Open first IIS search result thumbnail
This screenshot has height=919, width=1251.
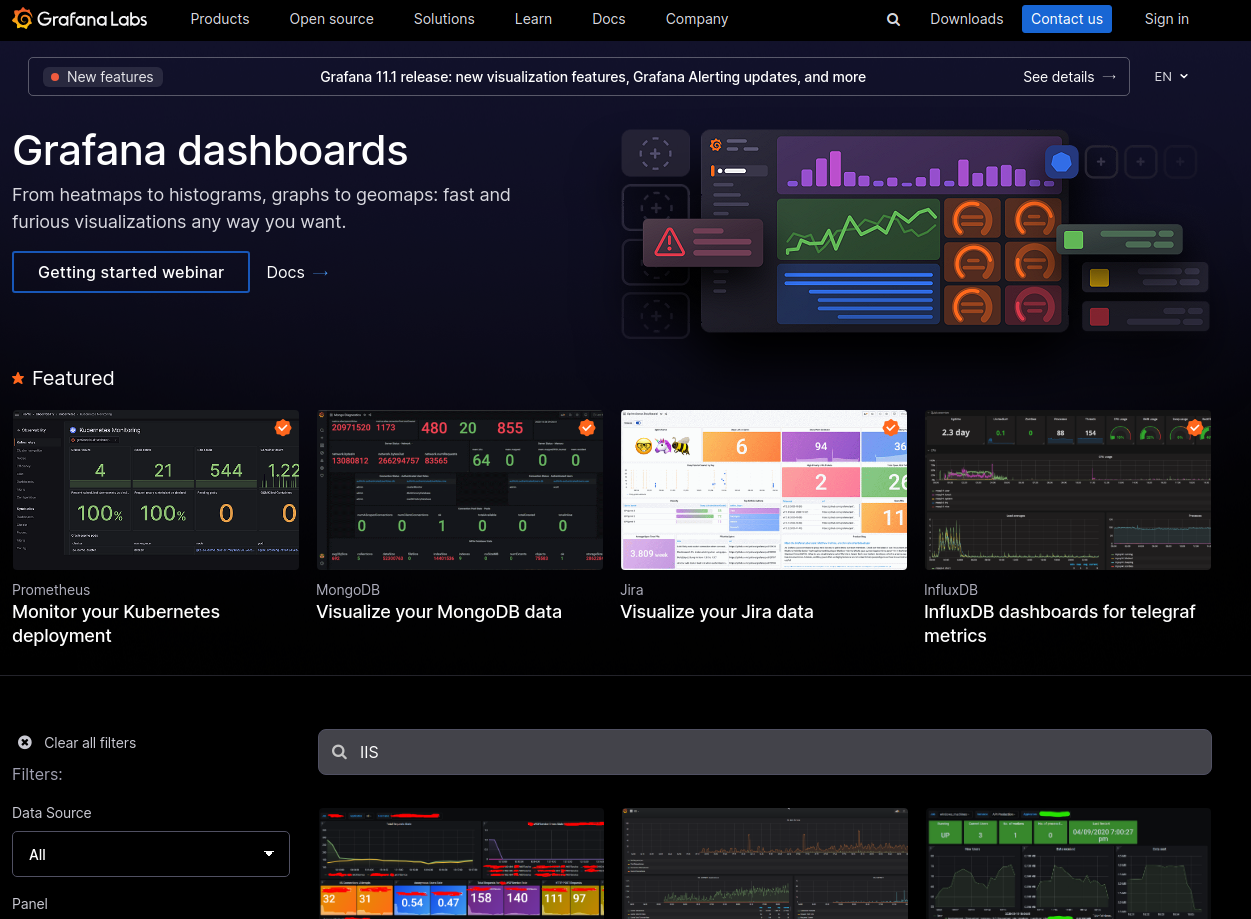[x=461, y=863]
